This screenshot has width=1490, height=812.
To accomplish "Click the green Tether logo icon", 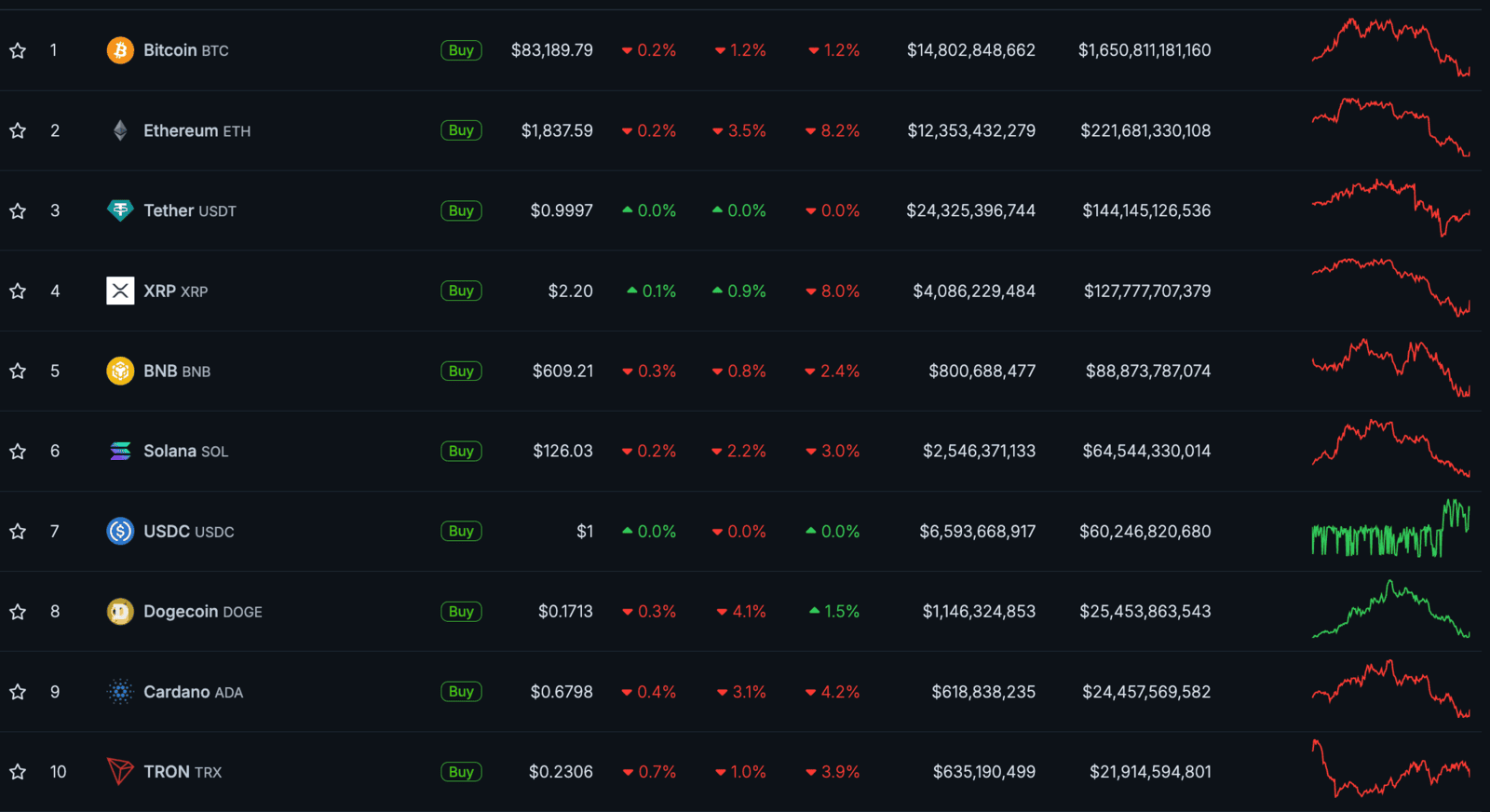I will (120, 210).
